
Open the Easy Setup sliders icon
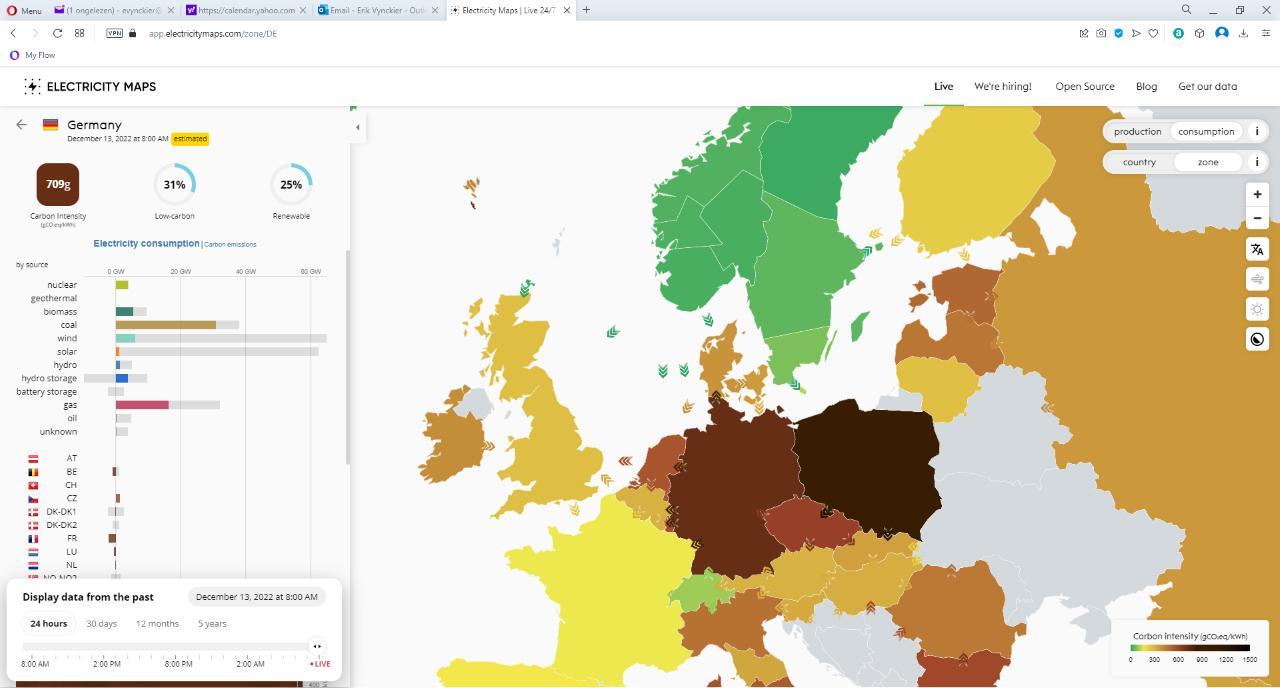pyautogui.click(x=1264, y=33)
